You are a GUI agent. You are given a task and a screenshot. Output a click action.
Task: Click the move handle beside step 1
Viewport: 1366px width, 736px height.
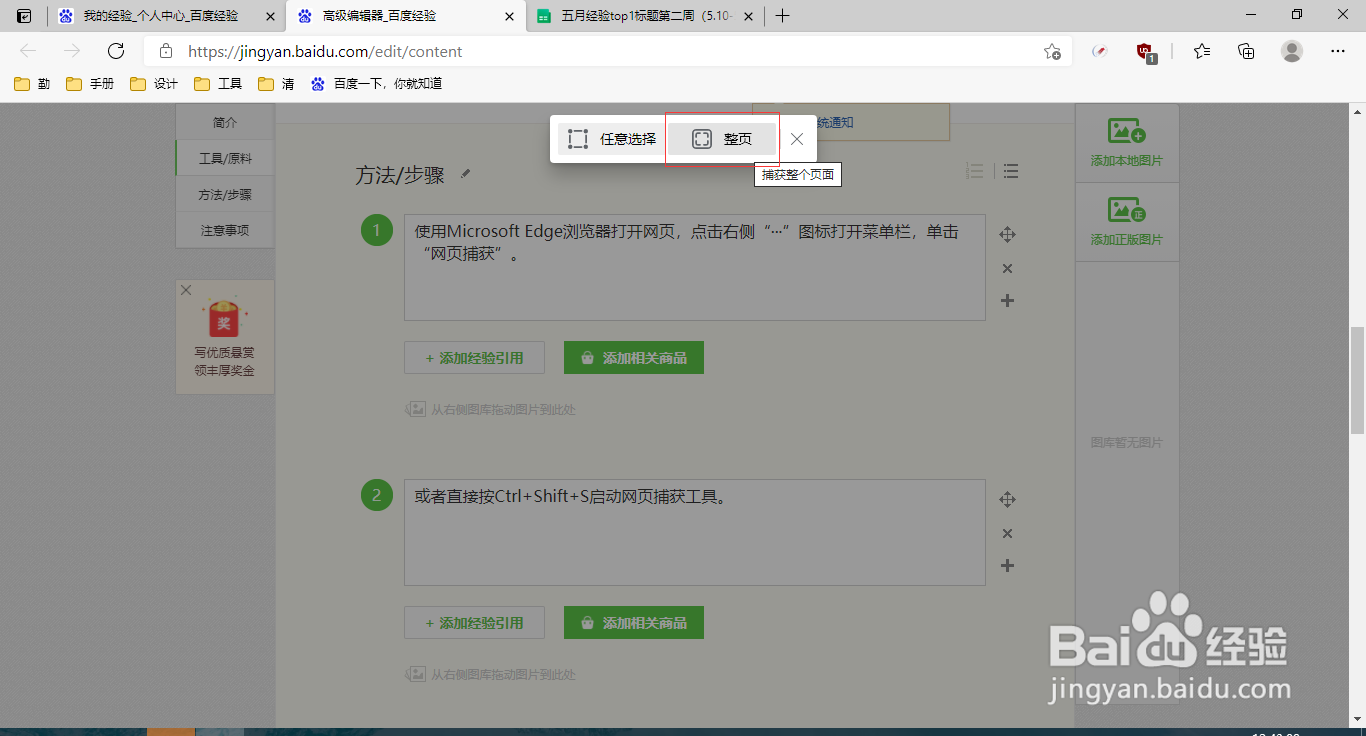(x=1007, y=233)
